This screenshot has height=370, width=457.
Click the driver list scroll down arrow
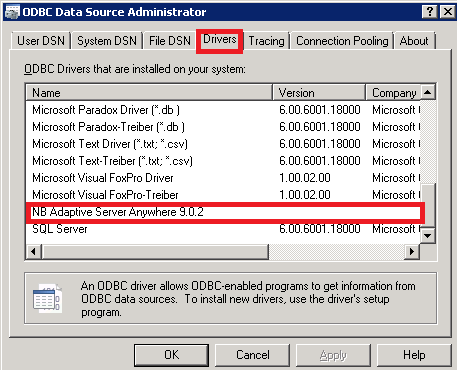428,236
